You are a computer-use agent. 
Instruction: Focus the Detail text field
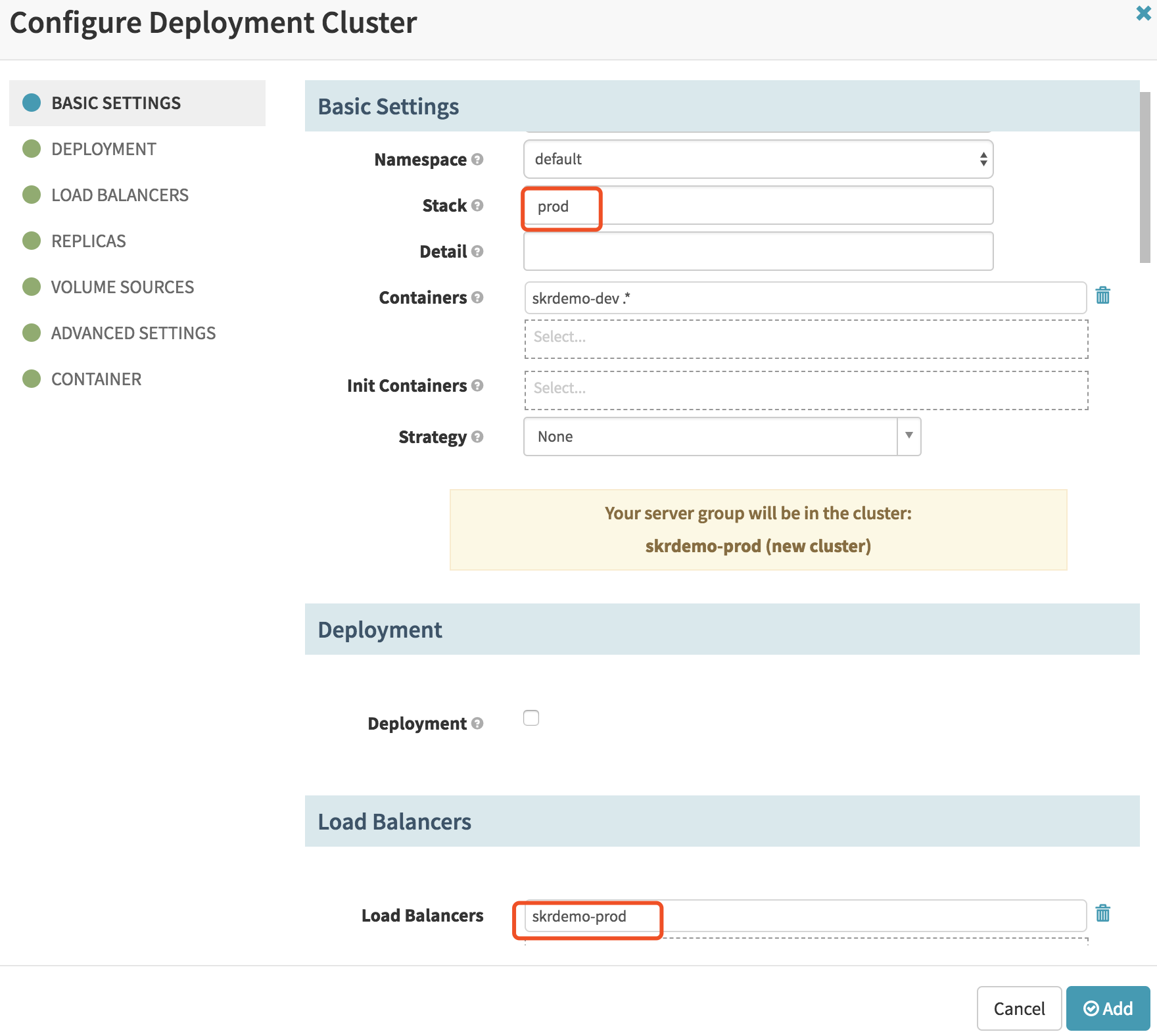(758, 251)
